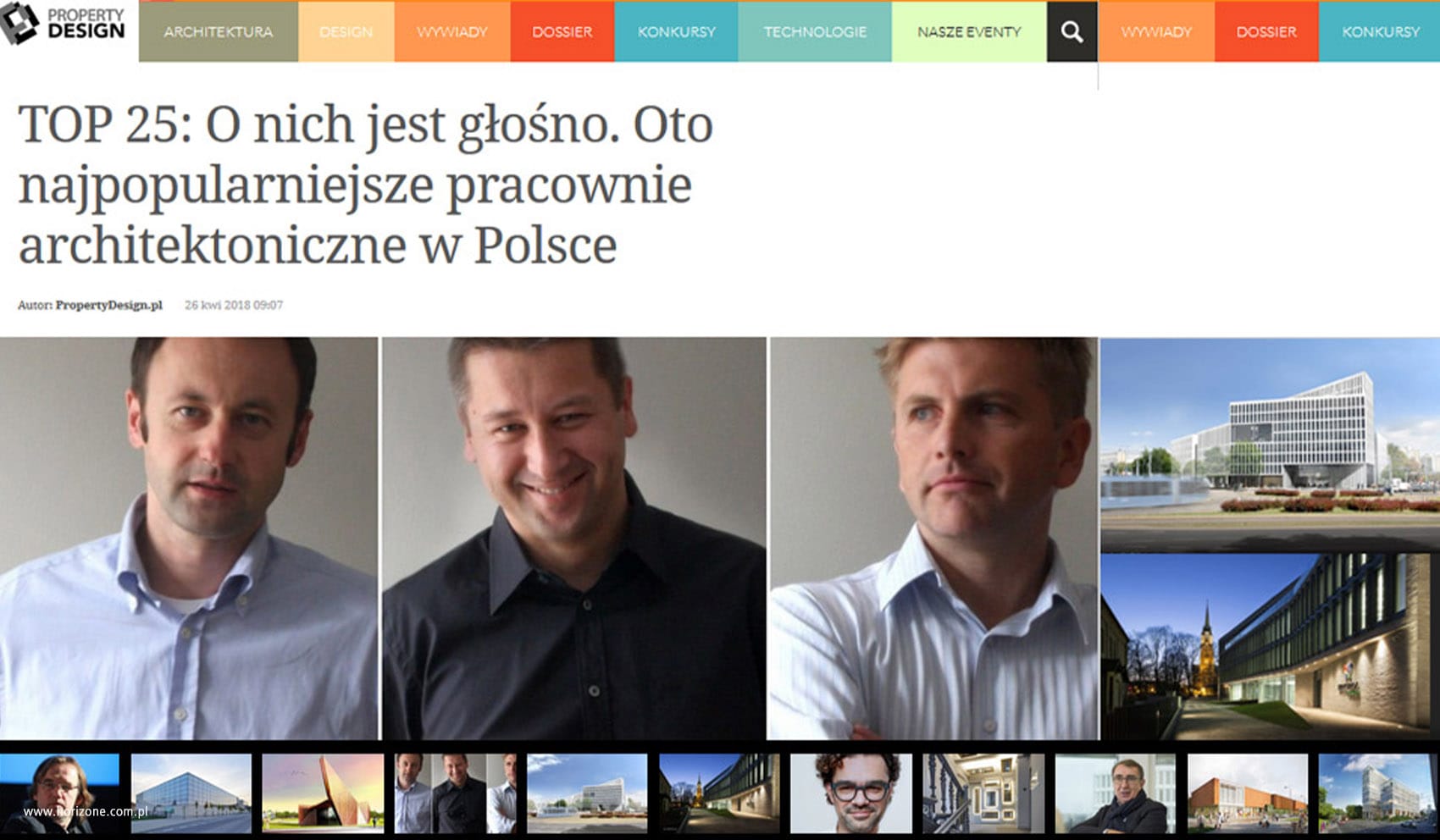Click the TOP 25 article headline
Screen dimensions: 1440x840
(x=365, y=185)
